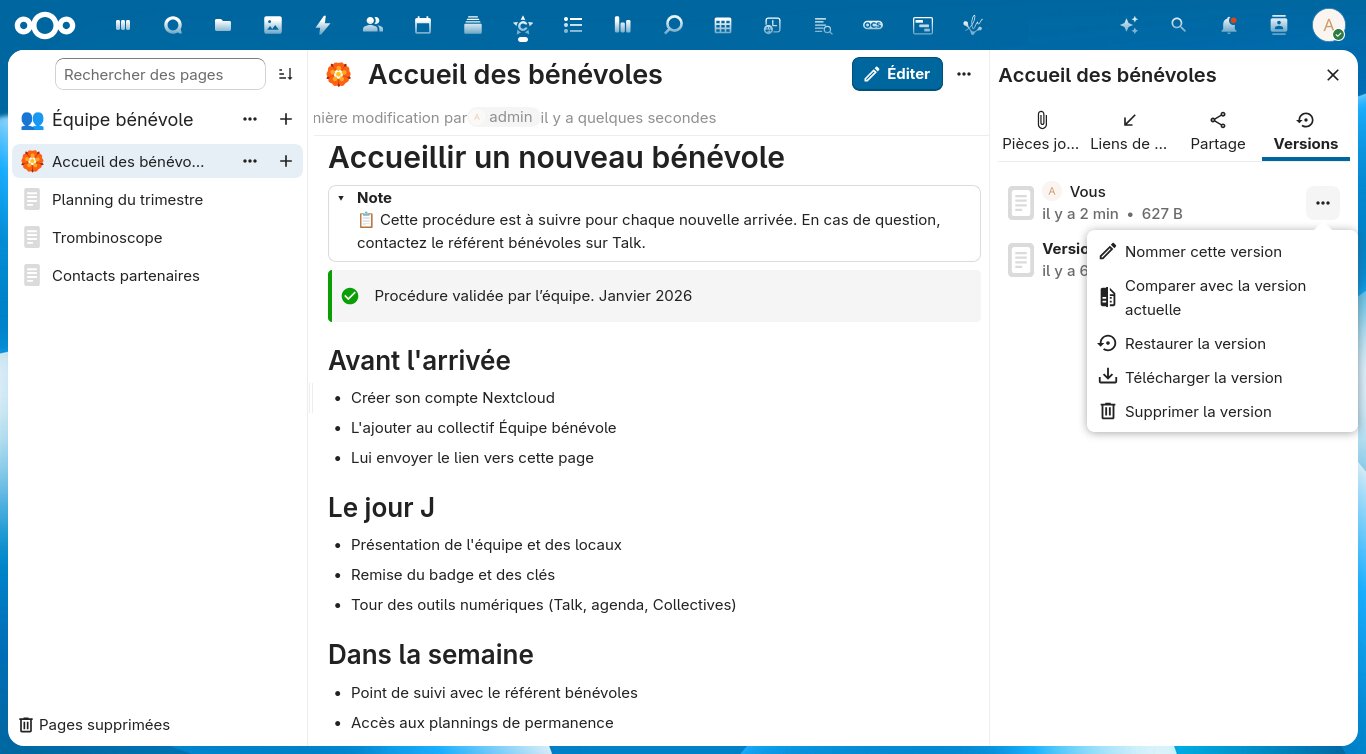Screen dimensions: 1366x754
Task: Toggle the version actions three-dot button
Action: click(1323, 203)
